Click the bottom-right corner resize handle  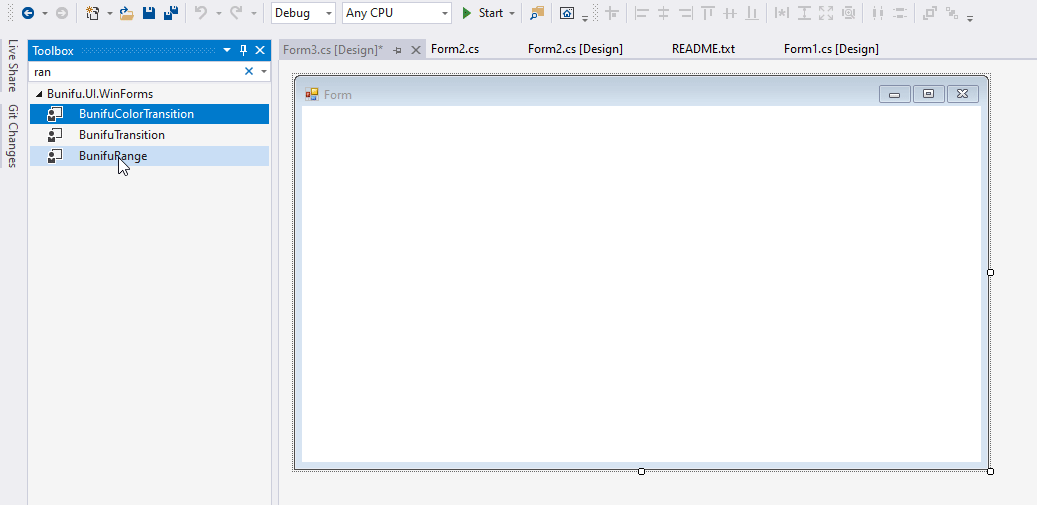pos(990,471)
